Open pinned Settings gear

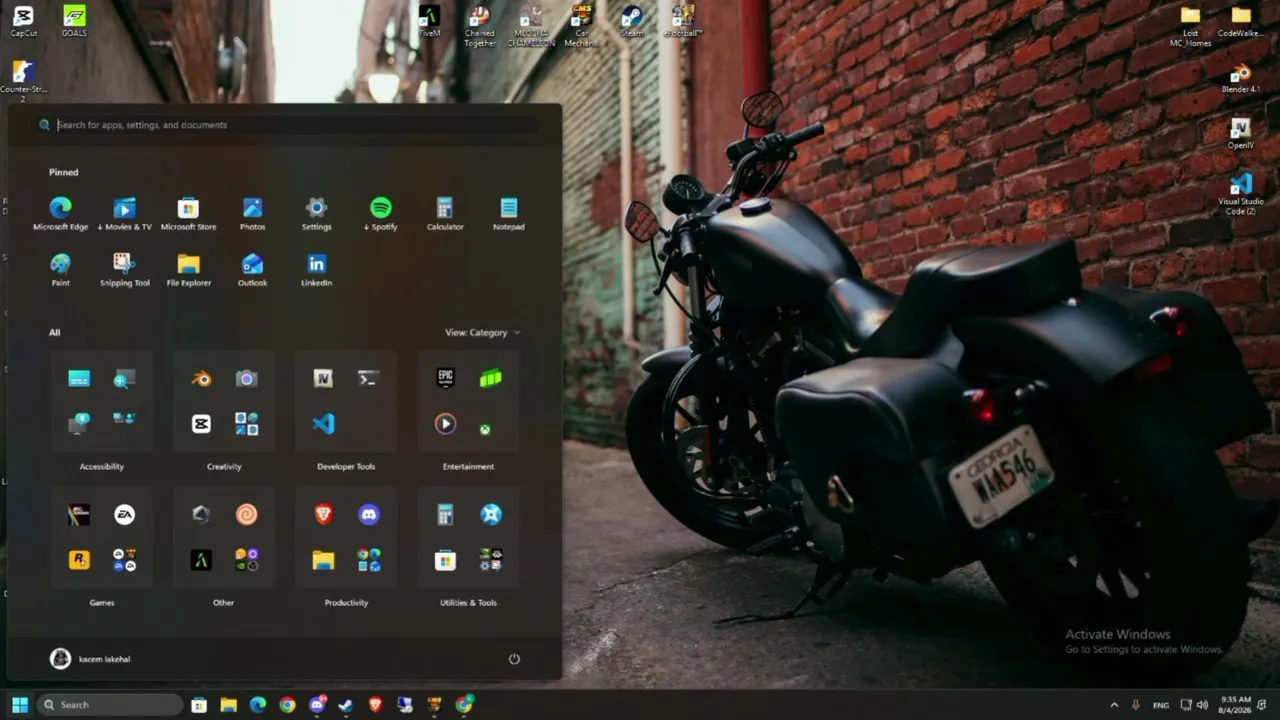pos(316,214)
